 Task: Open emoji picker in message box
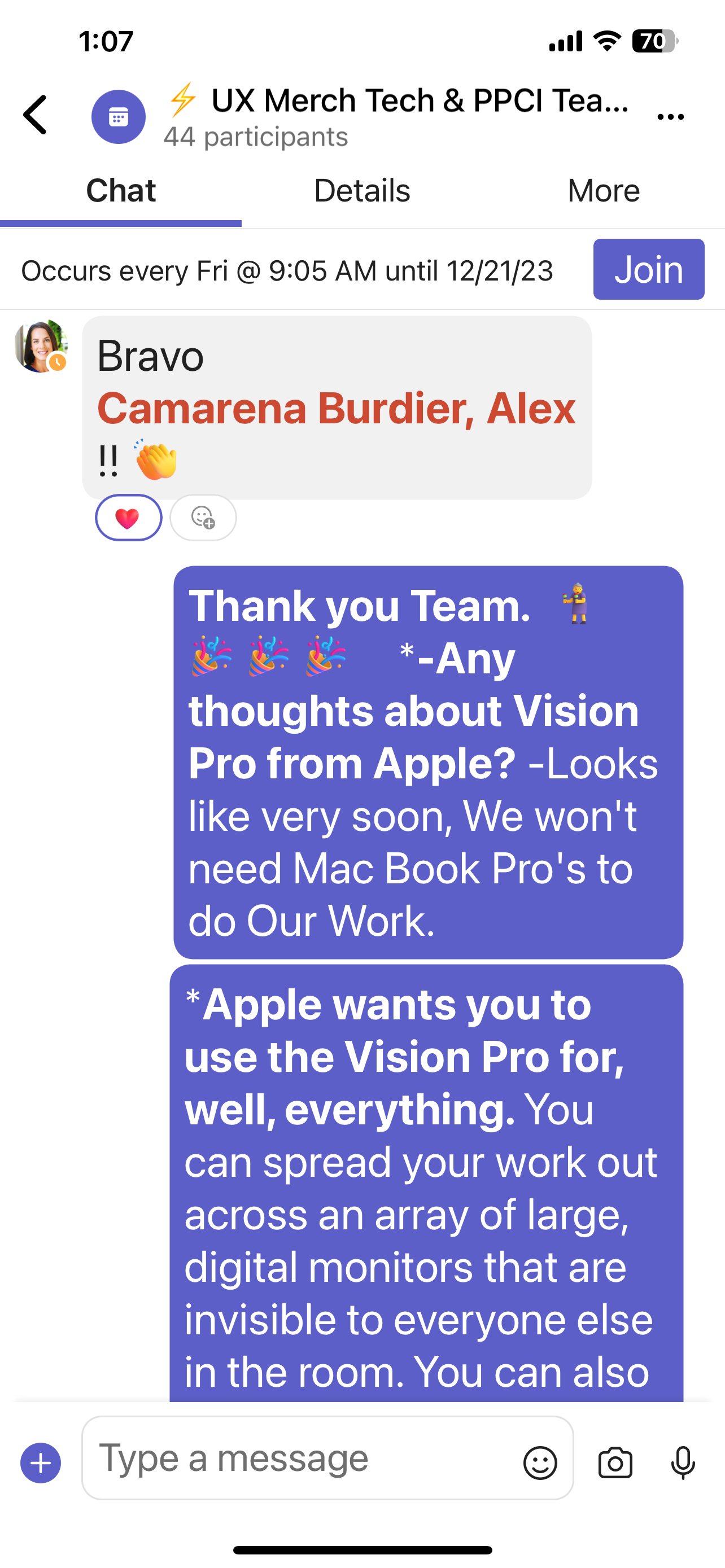(540, 1462)
